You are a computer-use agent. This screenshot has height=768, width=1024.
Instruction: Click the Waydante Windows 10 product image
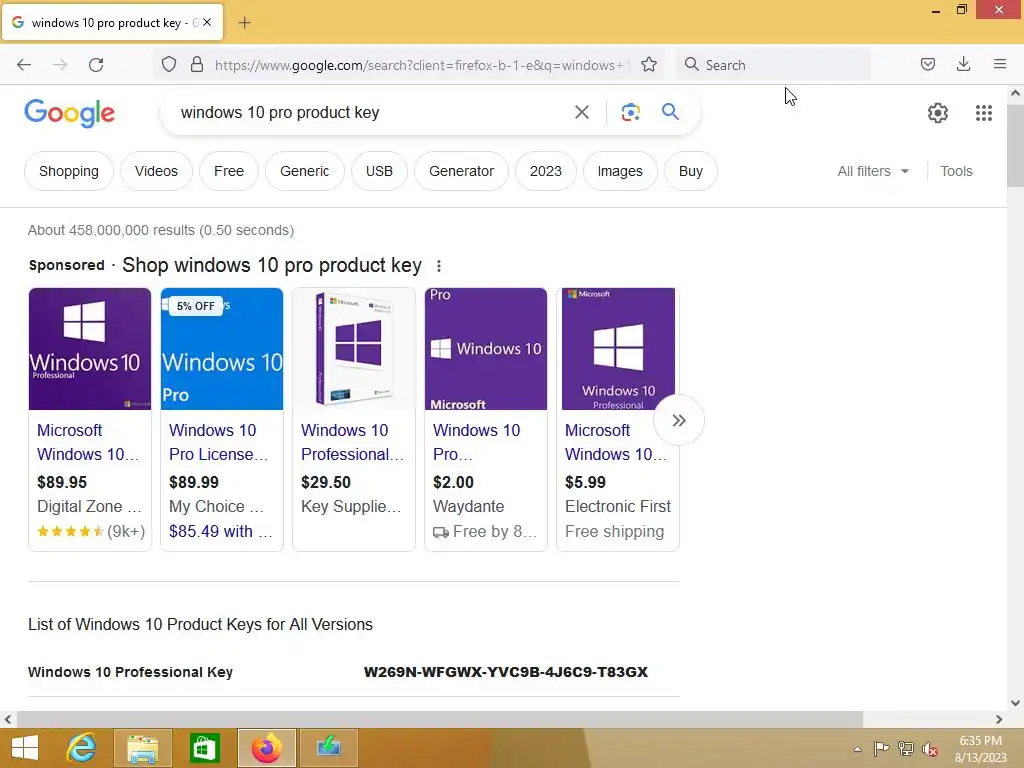coord(486,349)
